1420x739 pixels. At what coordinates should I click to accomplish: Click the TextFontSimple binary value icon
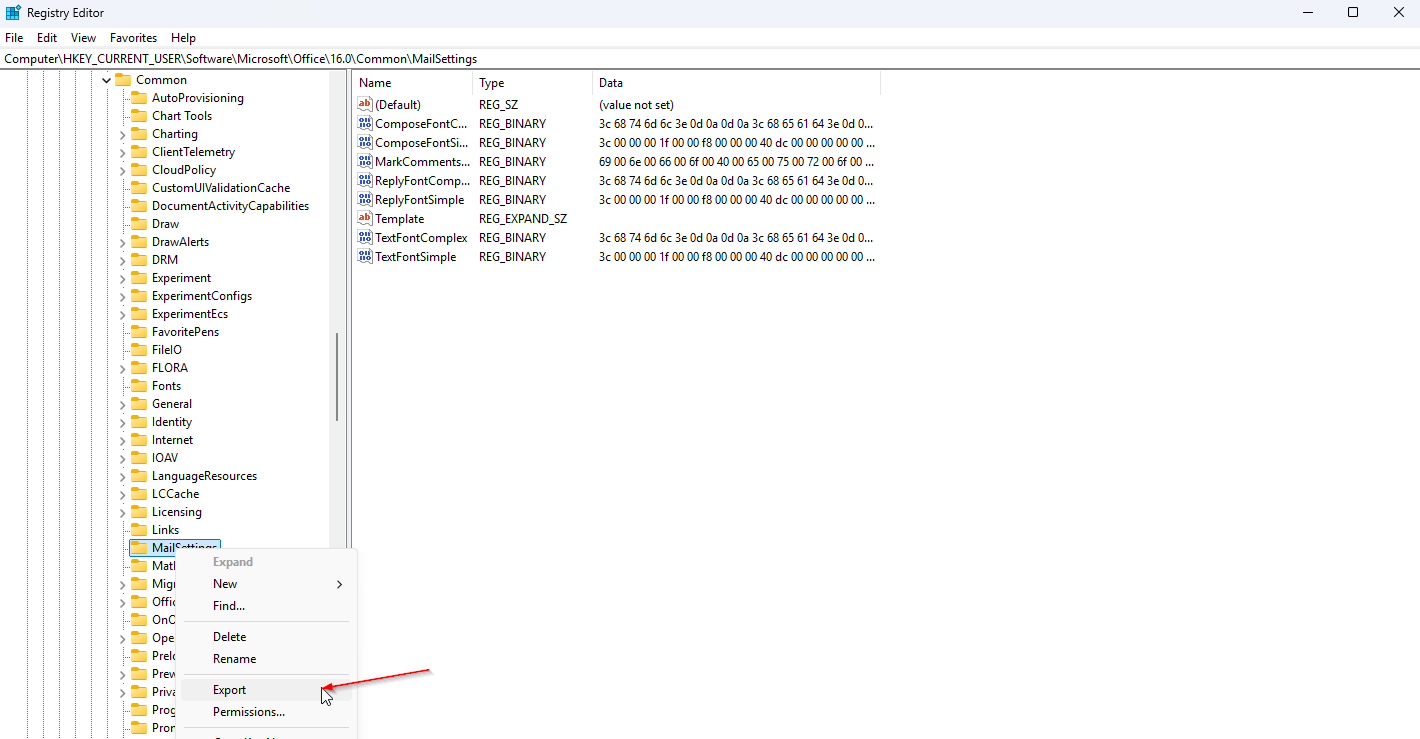365,257
